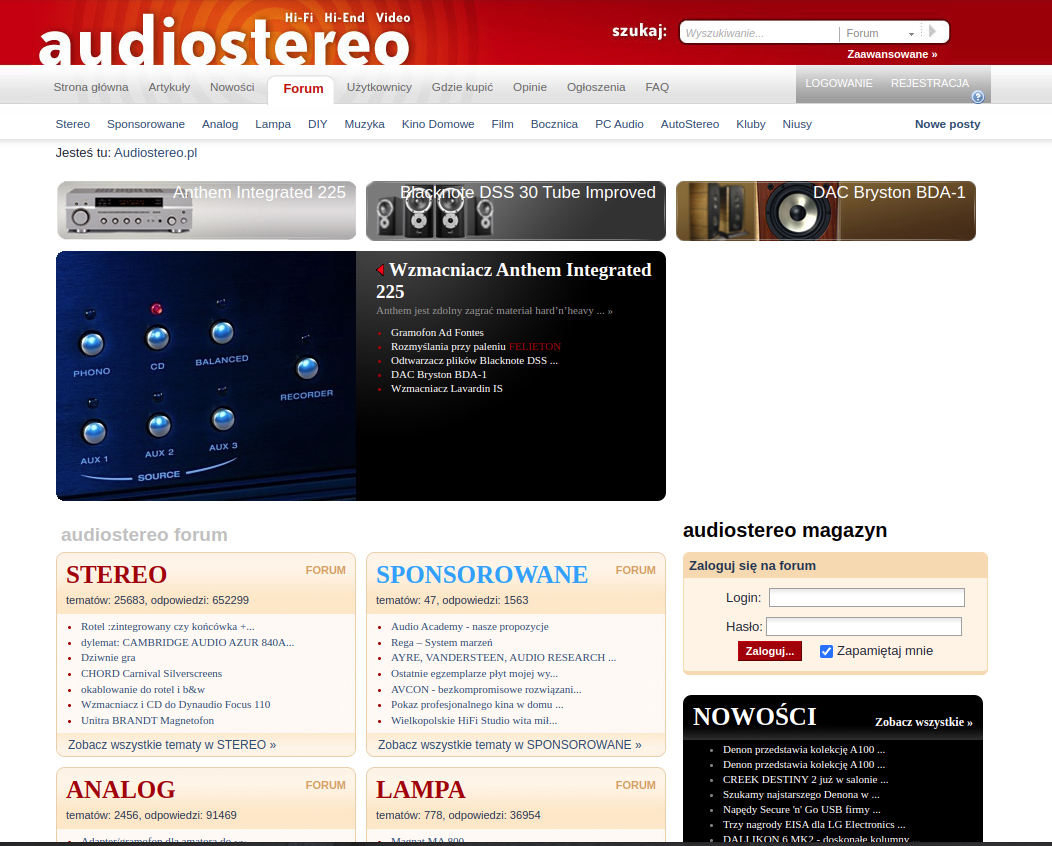Toggle the Zapamiętaj mnie checkbox
This screenshot has width=1052, height=846.
coord(827,651)
